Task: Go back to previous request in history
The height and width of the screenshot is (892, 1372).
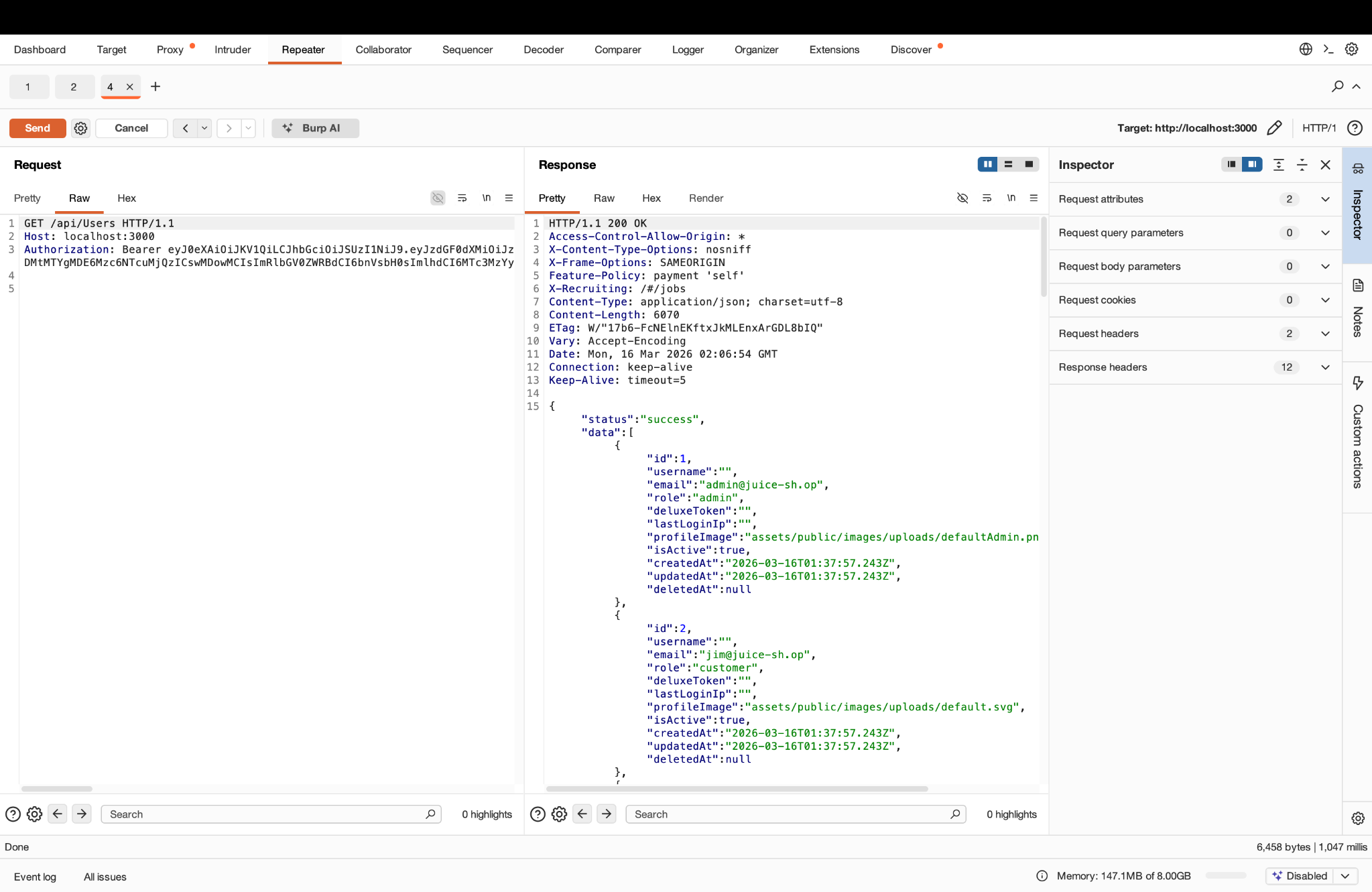Action: pos(185,128)
